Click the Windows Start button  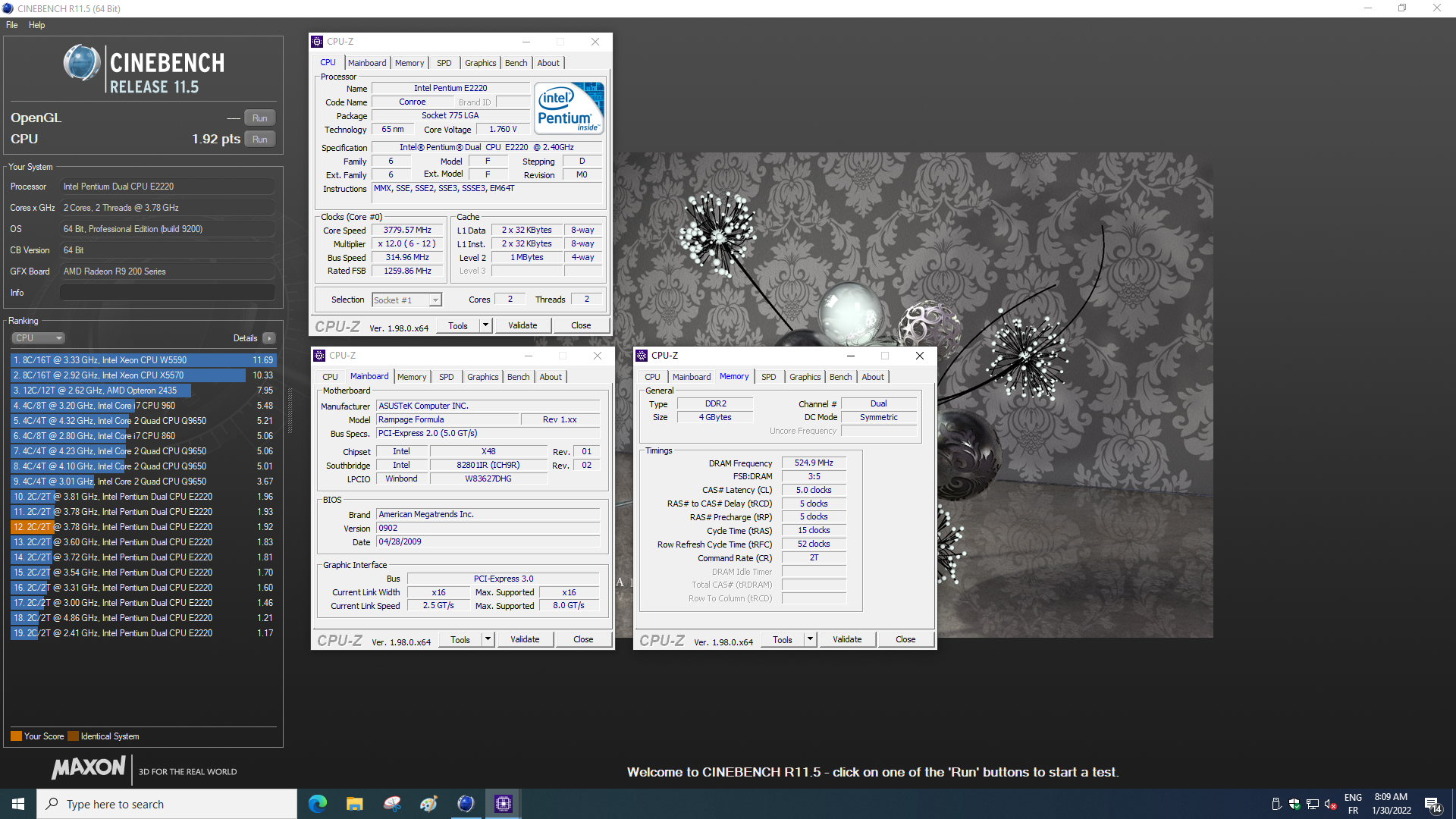coord(18,804)
